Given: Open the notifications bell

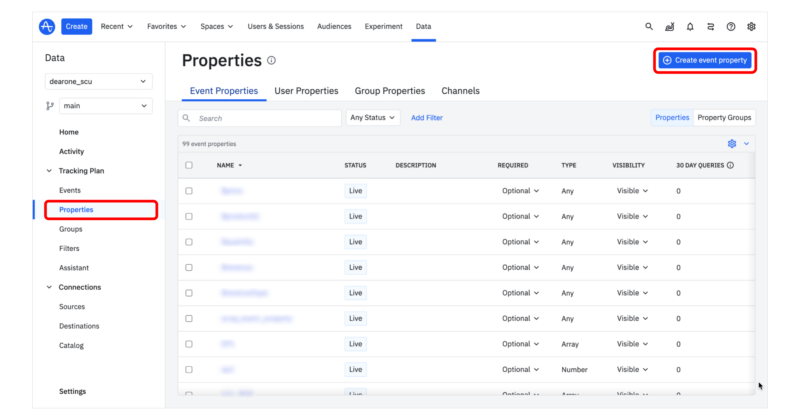Looking at the screenshot, I should point(690,26).
